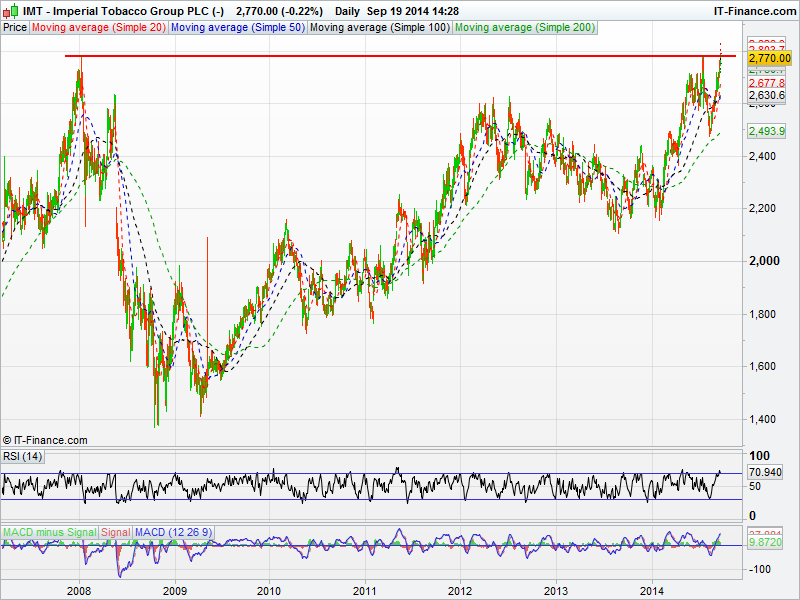Click the 2012 year marker on the time axis
The height and width of the screenshot is (600, 800).
[460, 591]
